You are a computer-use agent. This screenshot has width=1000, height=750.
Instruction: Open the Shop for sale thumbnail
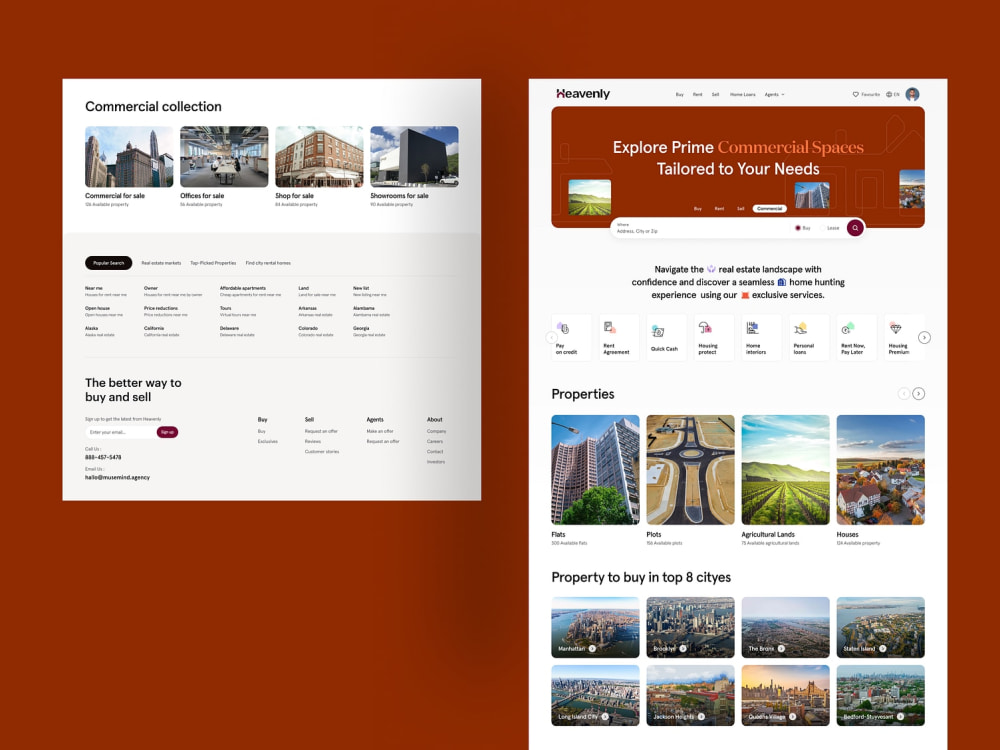click(x=319, y=156)
